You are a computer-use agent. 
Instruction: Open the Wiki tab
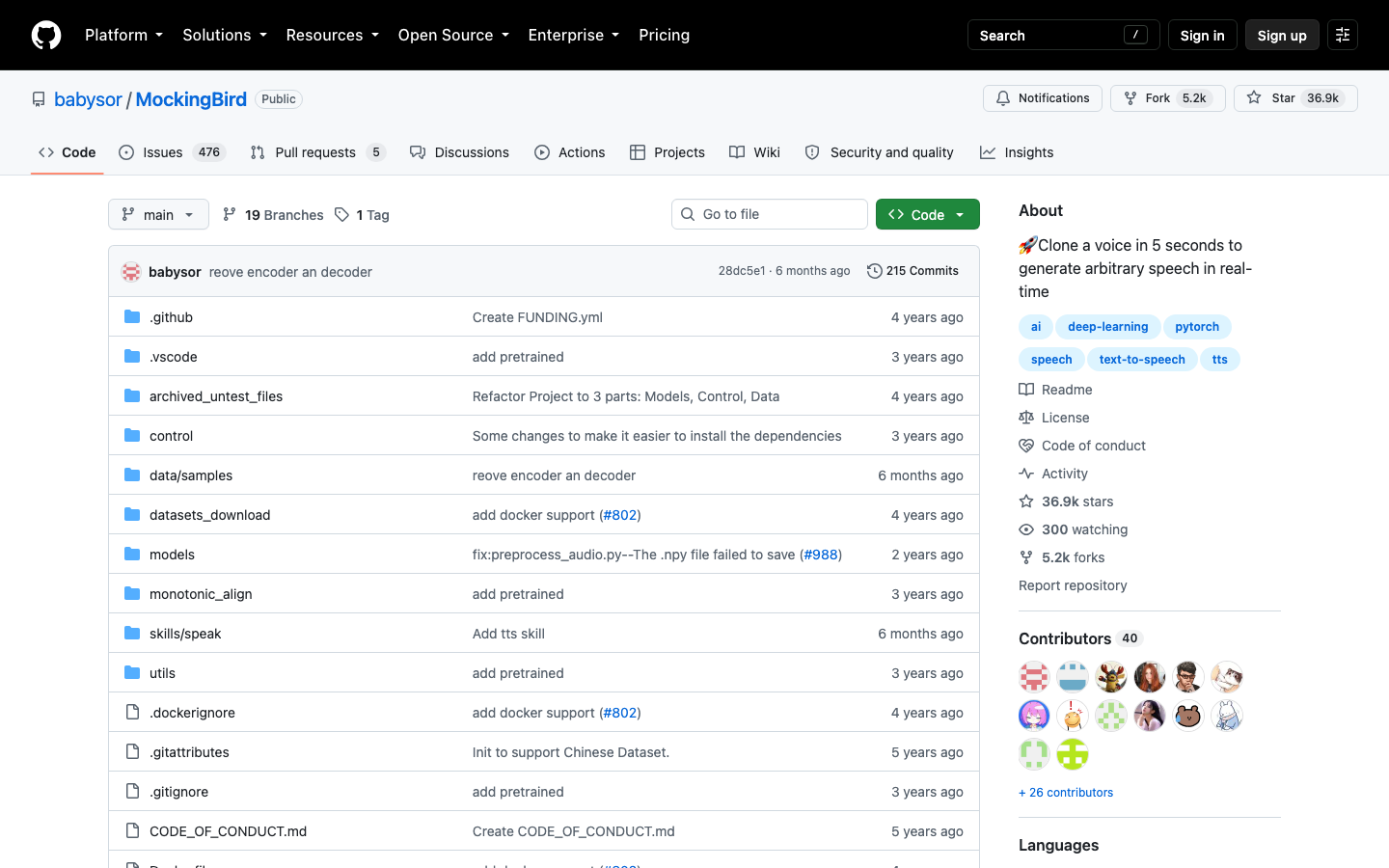(754, 152)
